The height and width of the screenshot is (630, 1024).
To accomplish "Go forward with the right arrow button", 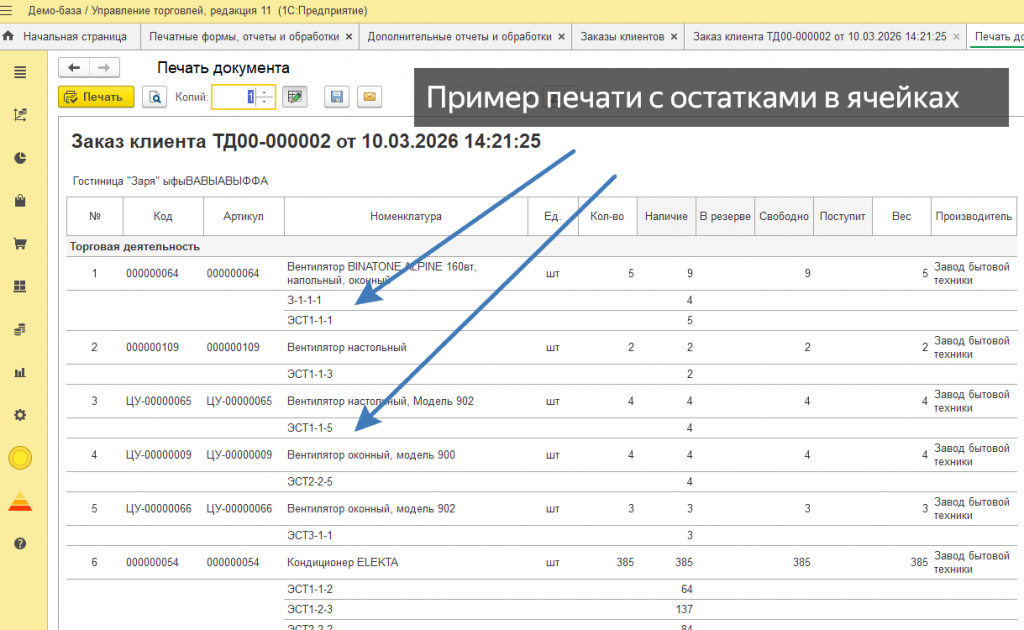I will pos(104,67).
